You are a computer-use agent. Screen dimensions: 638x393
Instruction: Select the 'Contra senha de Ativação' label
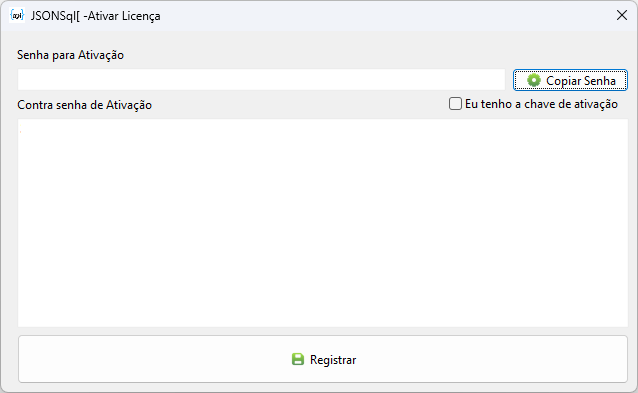tap(84, 105)
